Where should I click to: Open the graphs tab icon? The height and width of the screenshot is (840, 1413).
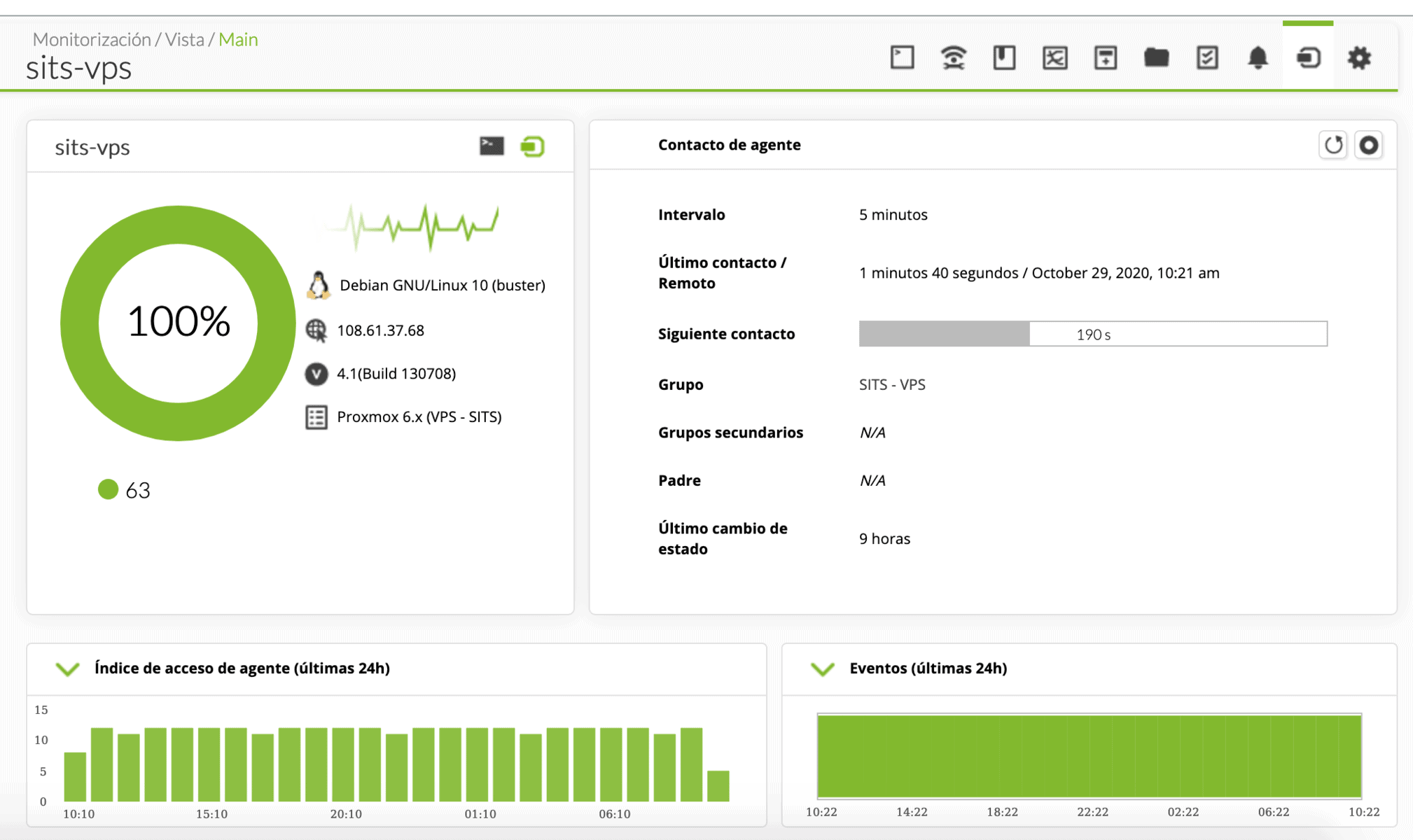pyautogui.click(x=1054, y=57)
